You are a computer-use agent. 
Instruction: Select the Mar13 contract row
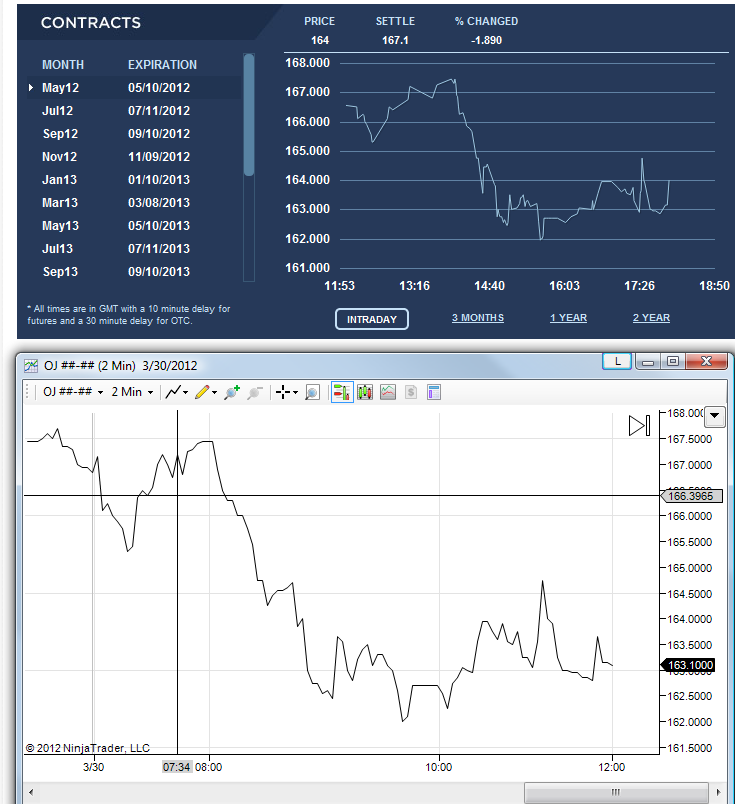pos(134,203)
